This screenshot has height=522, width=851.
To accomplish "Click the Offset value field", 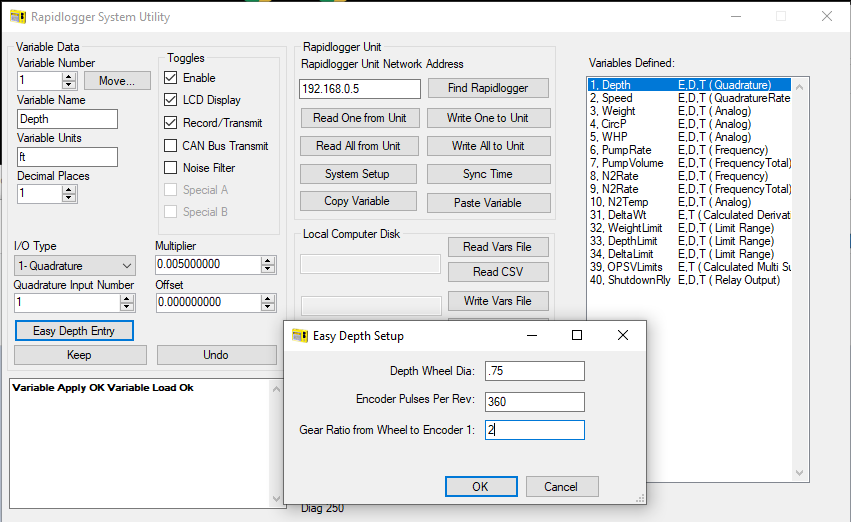I will click(208, 302).
